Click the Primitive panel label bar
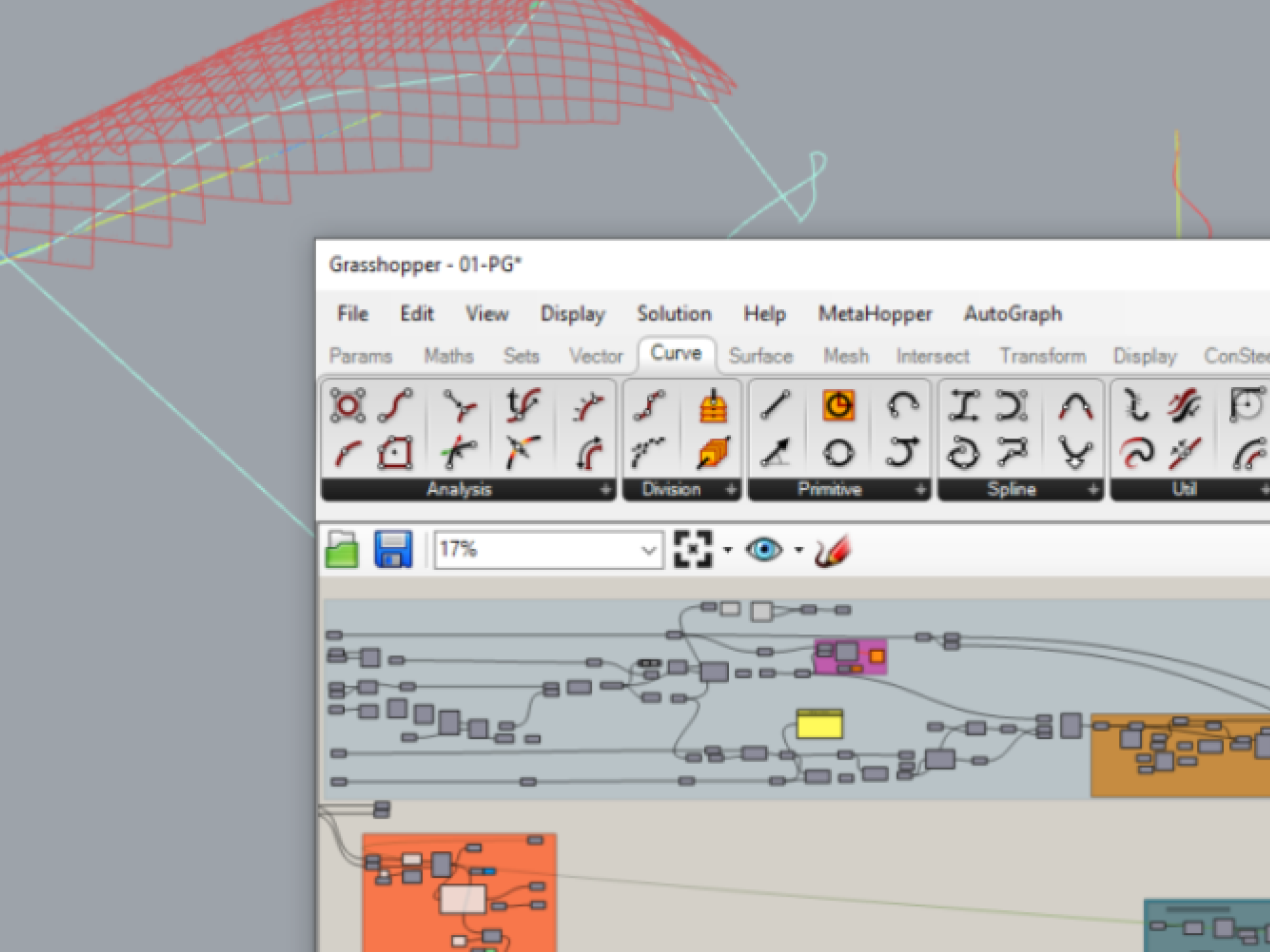The image size is (1270, 952). click(839, 489)
